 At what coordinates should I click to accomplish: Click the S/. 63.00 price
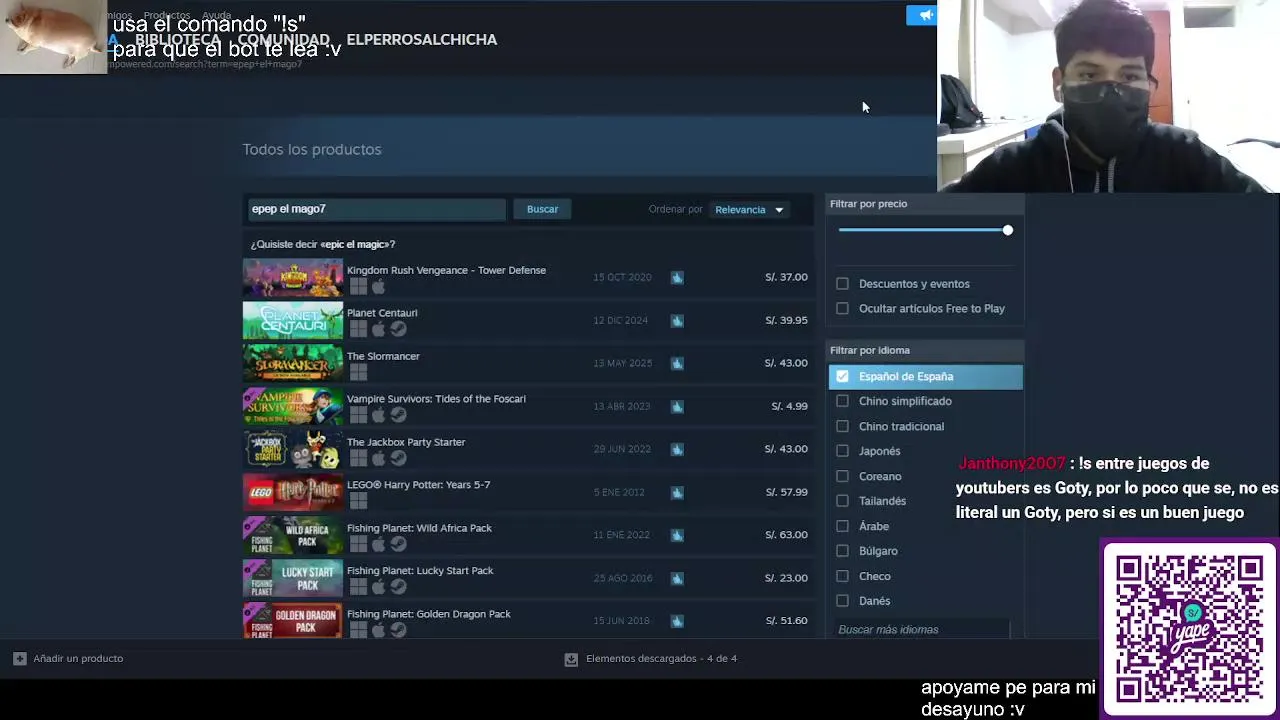pos(786,535)
